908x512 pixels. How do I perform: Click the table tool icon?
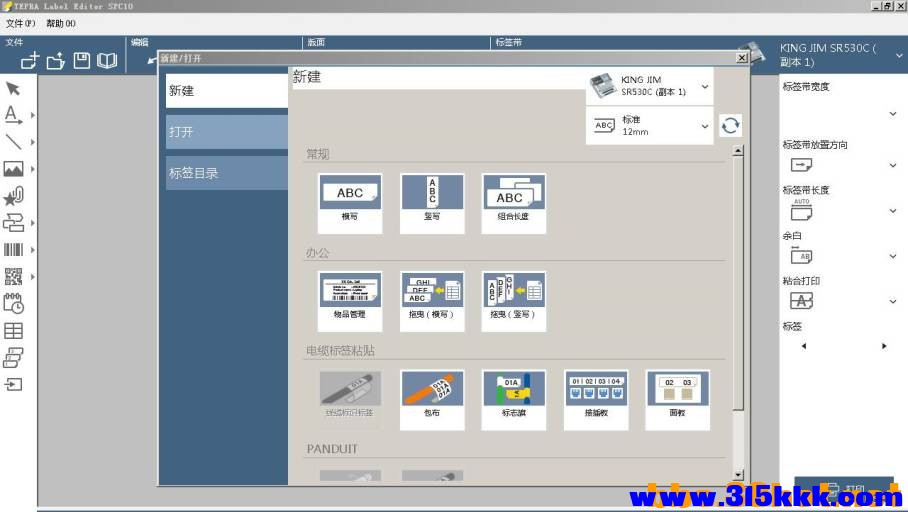(13, 330)
